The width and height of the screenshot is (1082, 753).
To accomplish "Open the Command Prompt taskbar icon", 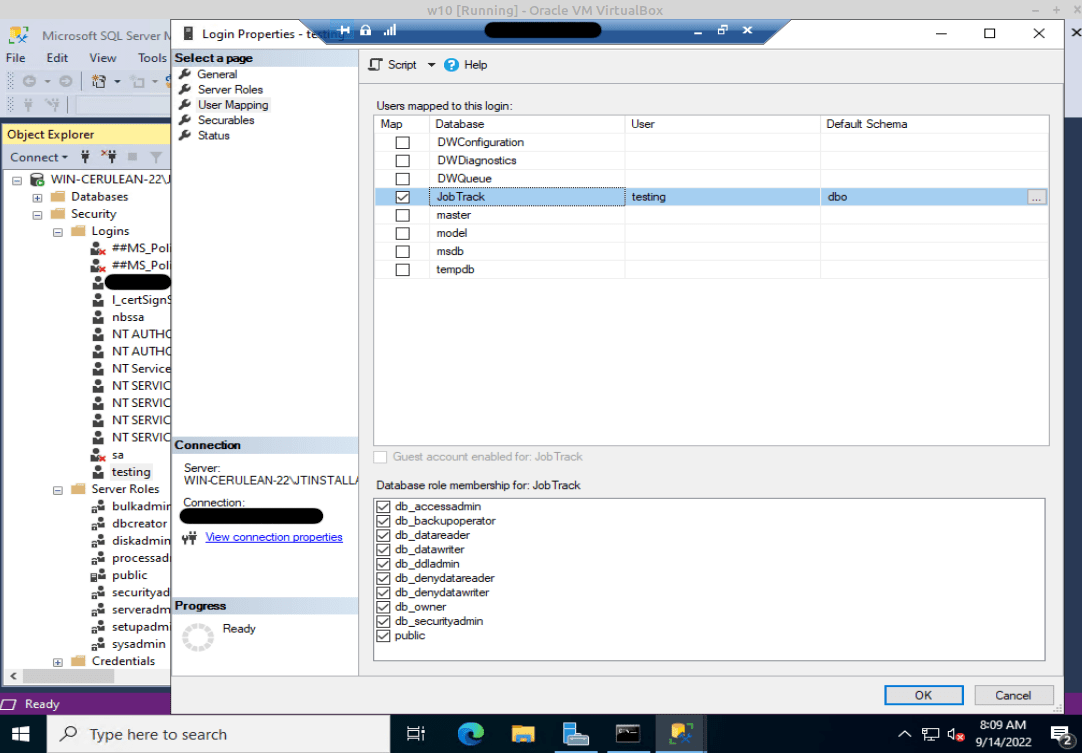I will [628, 734].
